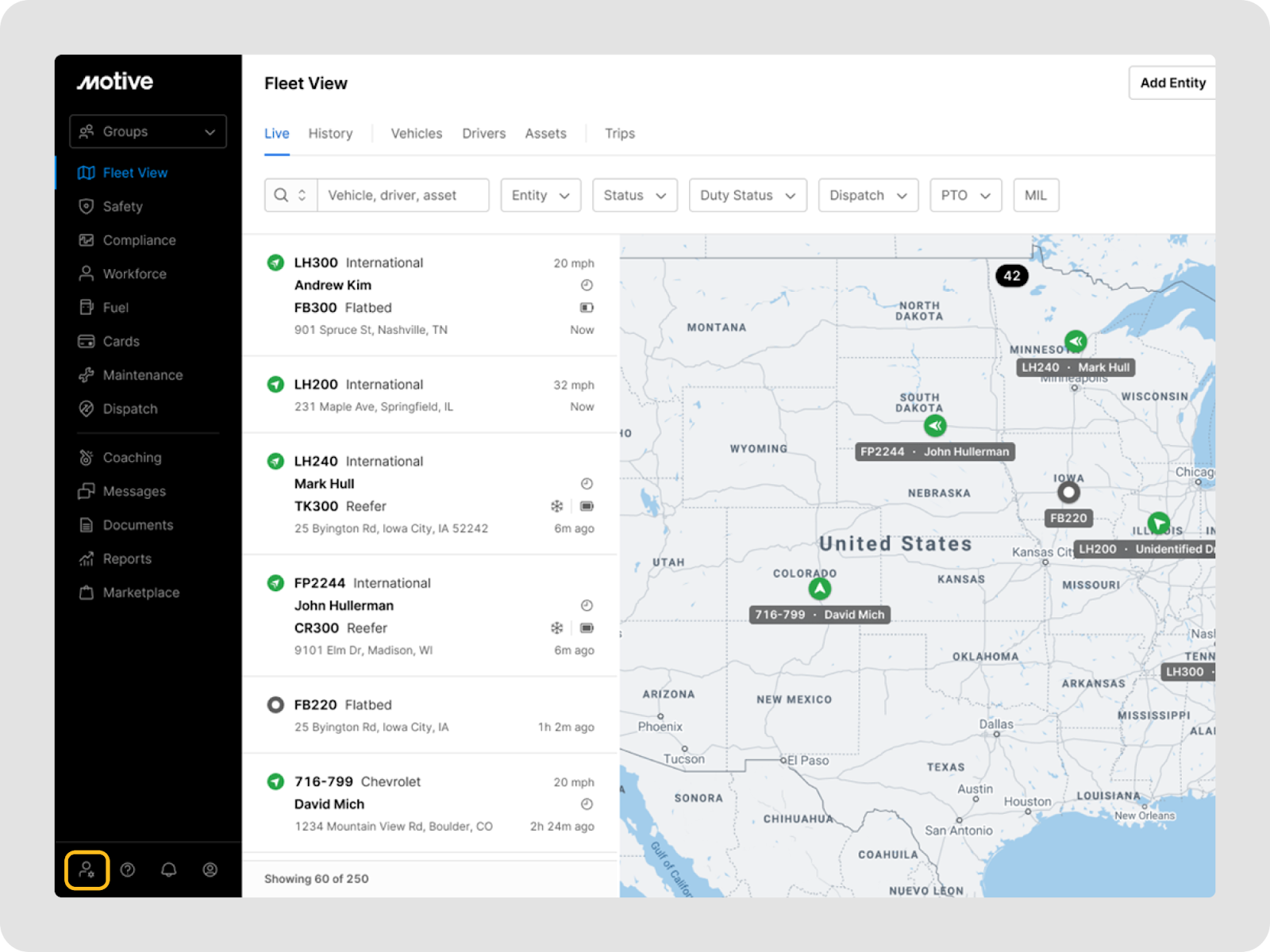
Task: Expand the Groups dropdown
Action: click(x=148, y=132)
